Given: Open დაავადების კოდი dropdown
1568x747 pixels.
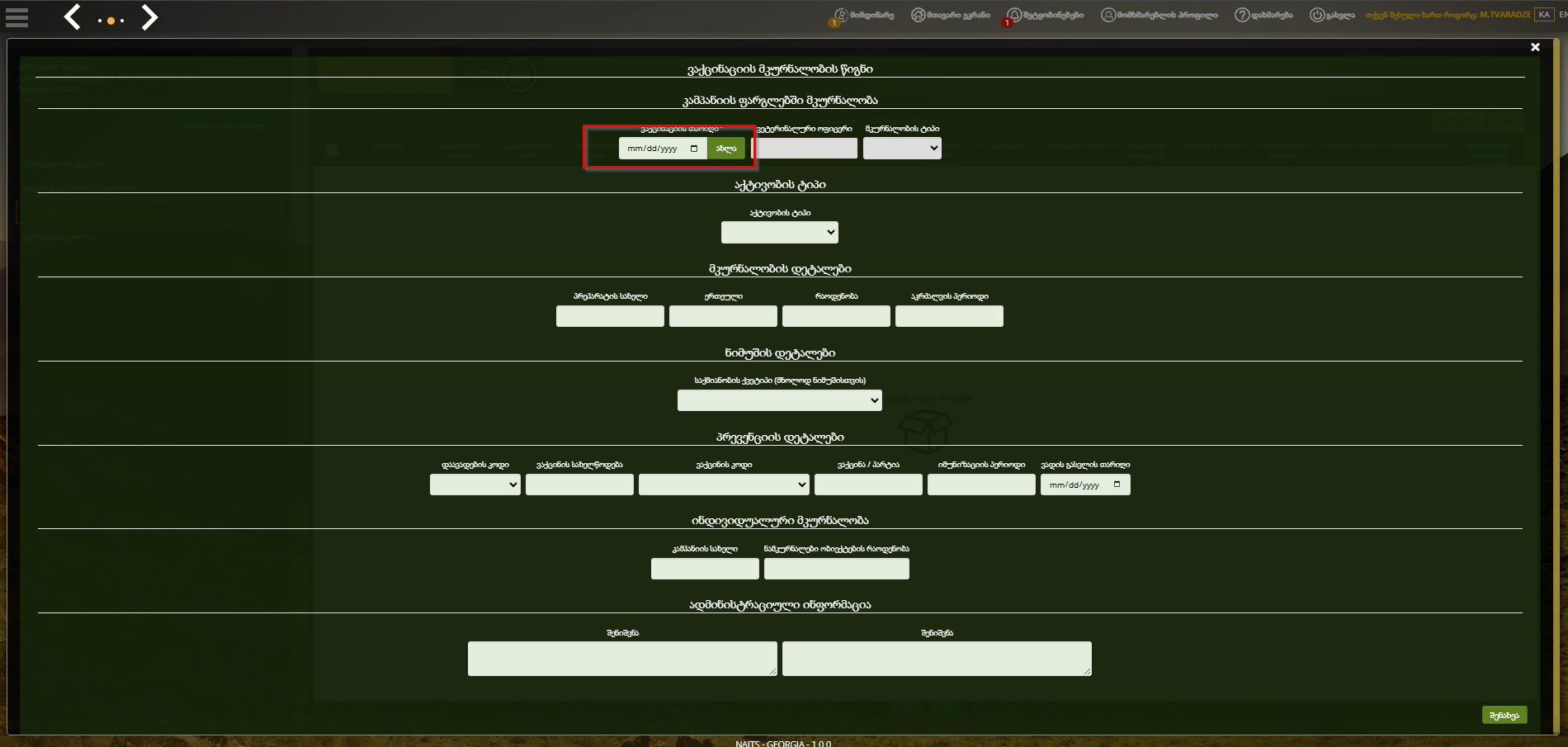Looking at the screenshot, I should pyautogui.click(x=475, y=485).
